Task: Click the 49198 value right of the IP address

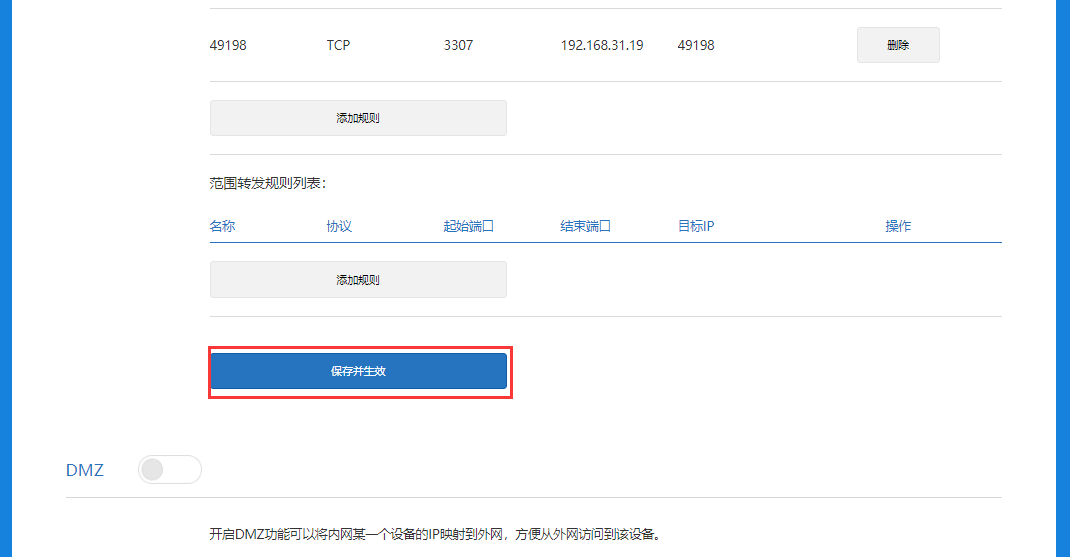Action: point(695,45)
